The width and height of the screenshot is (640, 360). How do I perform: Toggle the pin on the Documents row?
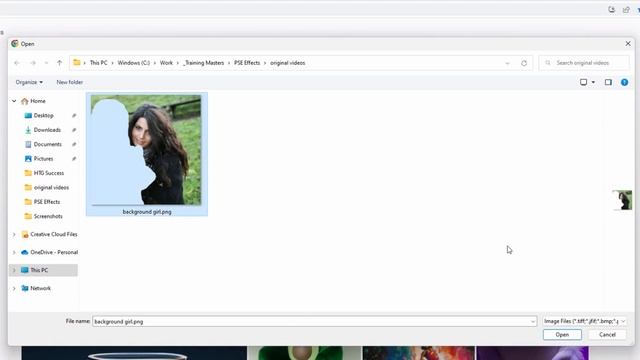(x=74, y=144)
